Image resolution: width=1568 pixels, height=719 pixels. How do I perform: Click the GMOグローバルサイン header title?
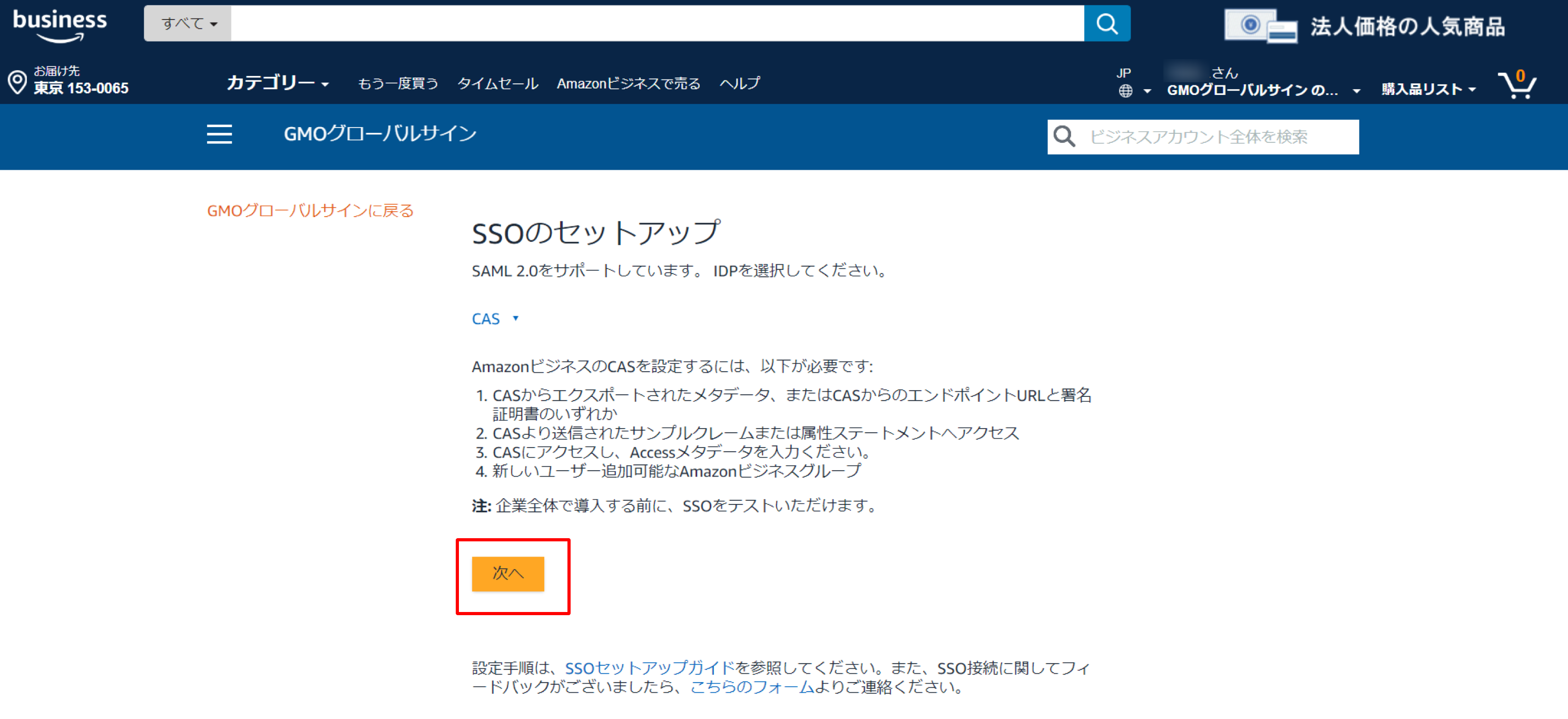click(x=380, y=133)
